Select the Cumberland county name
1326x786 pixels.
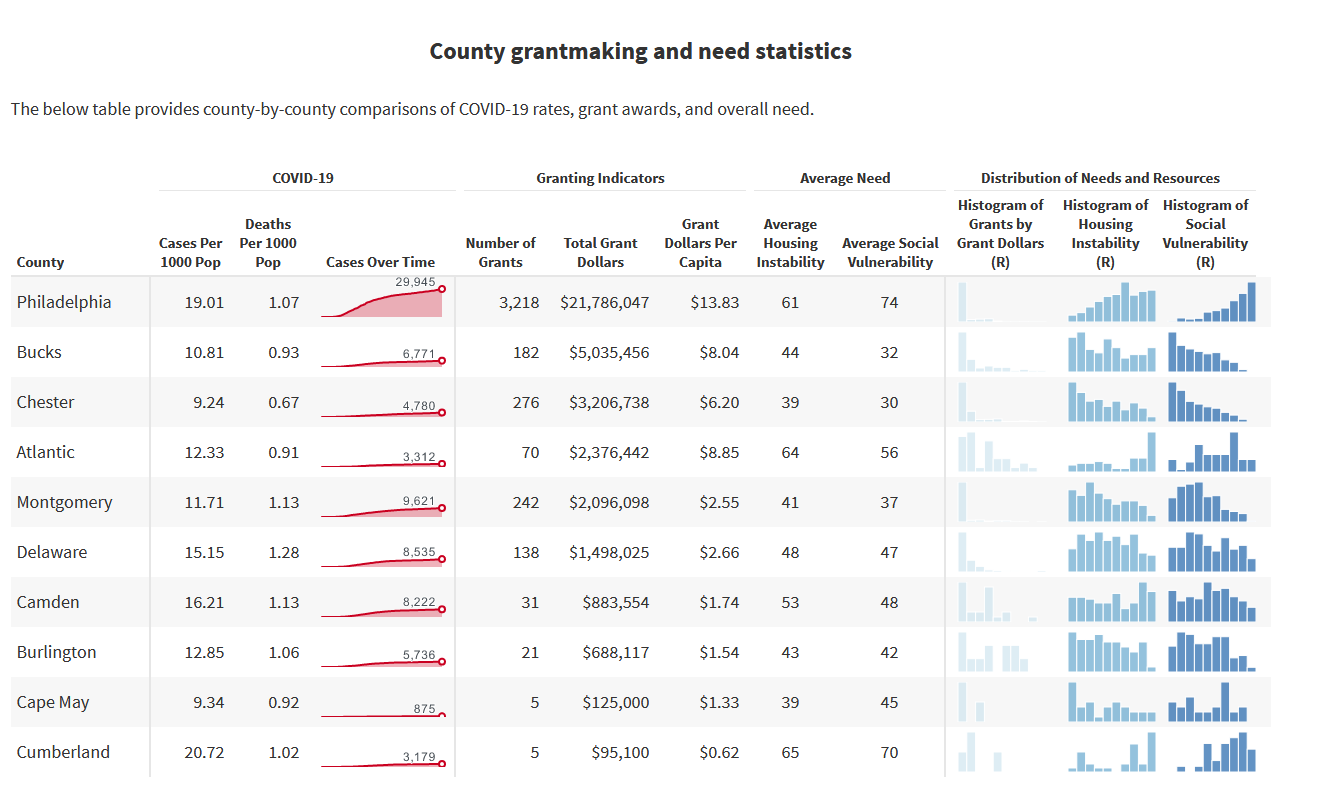point(63,752)
